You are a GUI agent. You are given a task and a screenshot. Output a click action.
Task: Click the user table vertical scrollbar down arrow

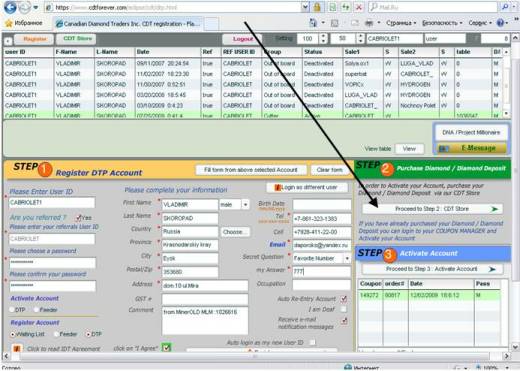click(506, 113)
